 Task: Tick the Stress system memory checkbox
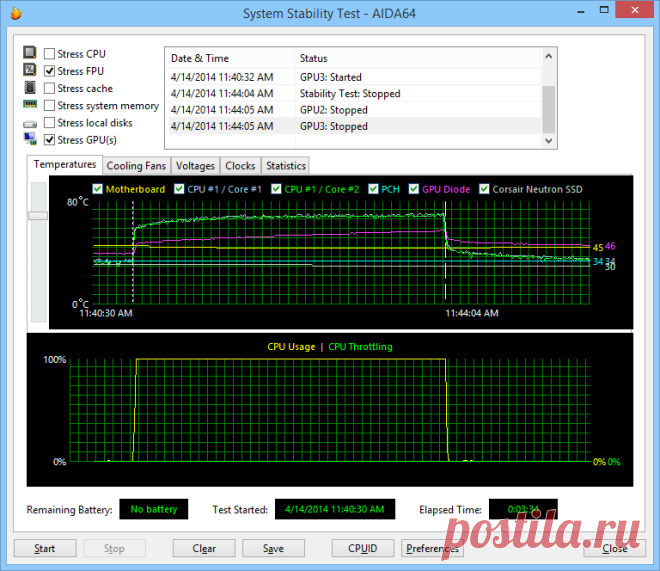tap(49, 106)
